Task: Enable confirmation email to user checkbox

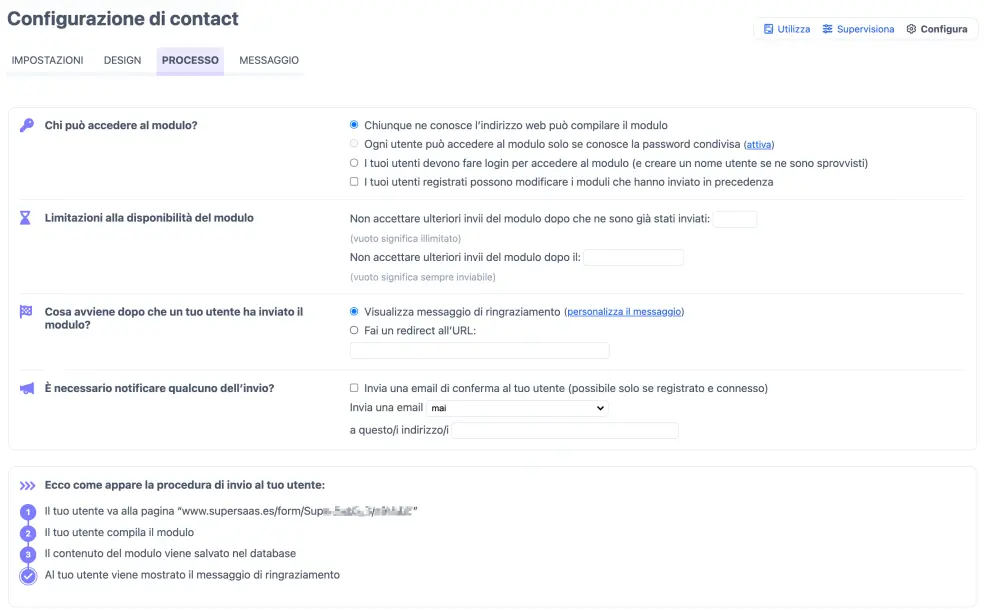Action: (354, 388)
